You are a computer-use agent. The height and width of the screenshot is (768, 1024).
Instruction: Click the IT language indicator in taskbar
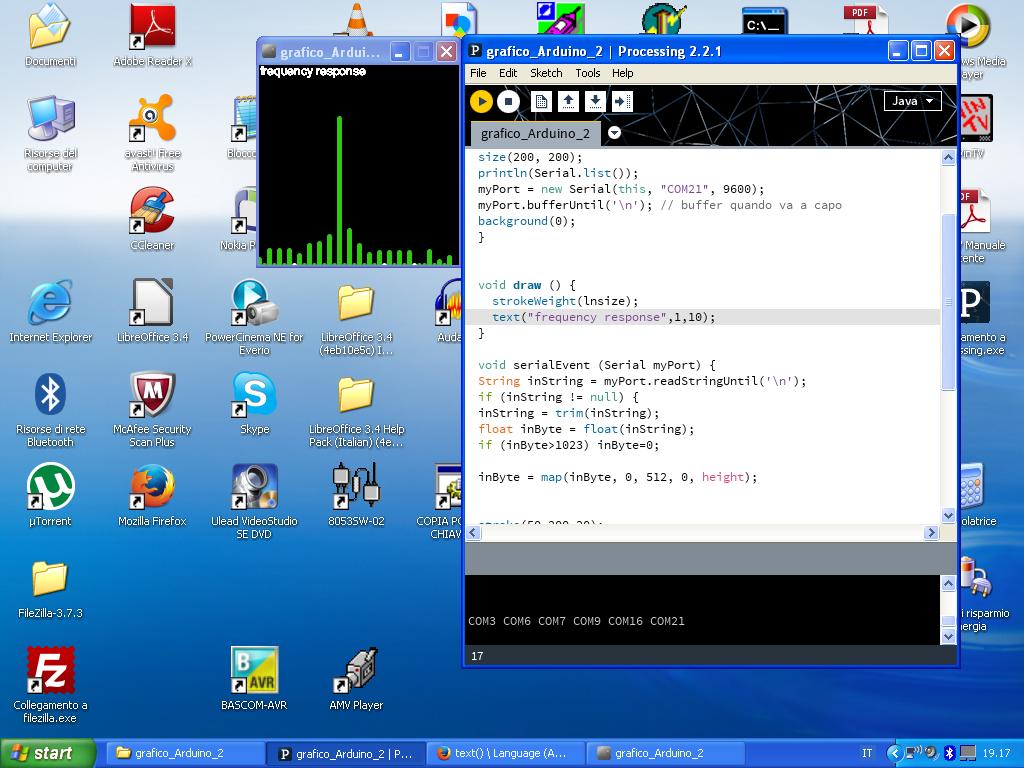click(x=867, y=753)
